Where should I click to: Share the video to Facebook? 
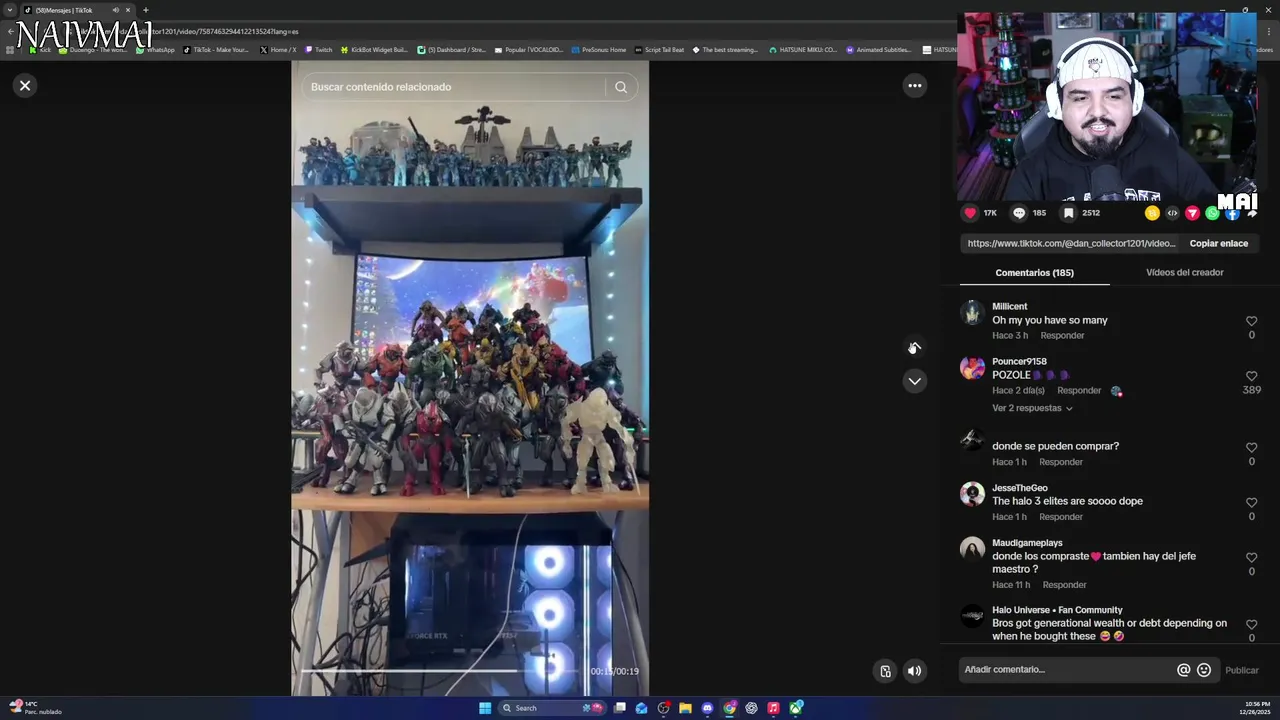click(x=1232, y=213)
